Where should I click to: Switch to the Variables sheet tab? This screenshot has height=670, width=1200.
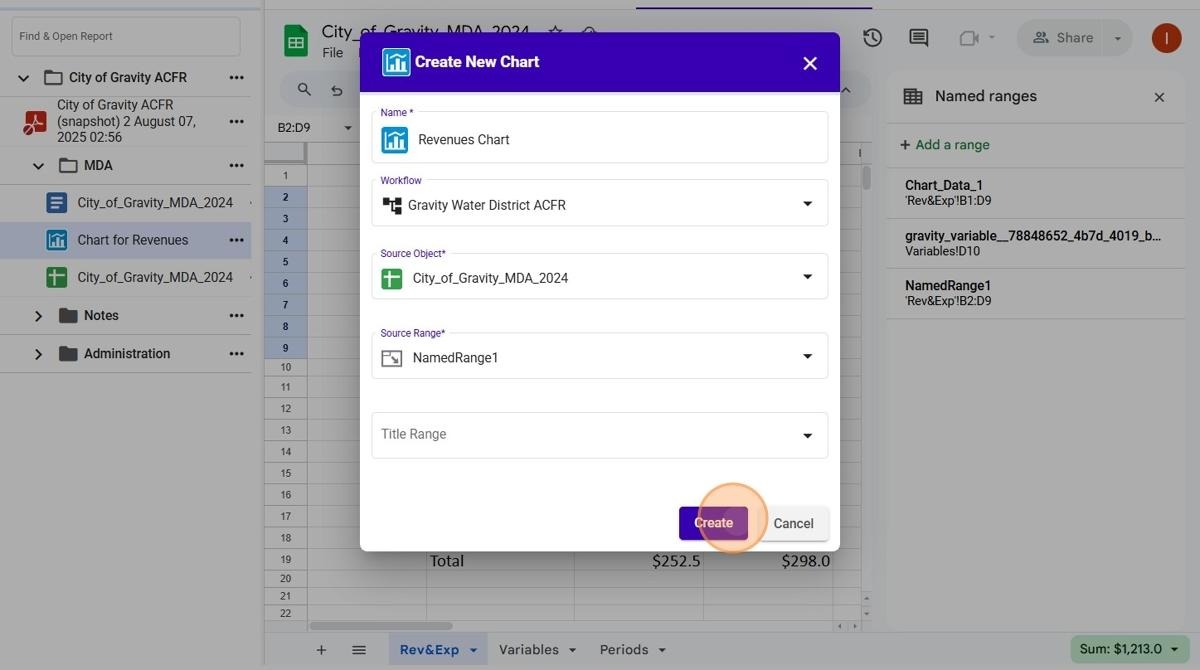click(529, 650)
